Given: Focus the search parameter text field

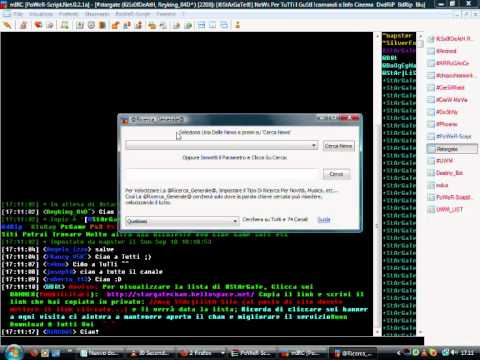Looking at the screenshot, I should tap(223, 174).
